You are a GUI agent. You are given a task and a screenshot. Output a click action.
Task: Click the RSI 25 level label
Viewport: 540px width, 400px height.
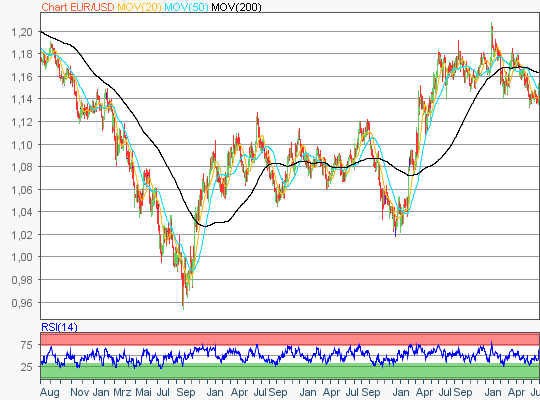click(x=27, y=367)
